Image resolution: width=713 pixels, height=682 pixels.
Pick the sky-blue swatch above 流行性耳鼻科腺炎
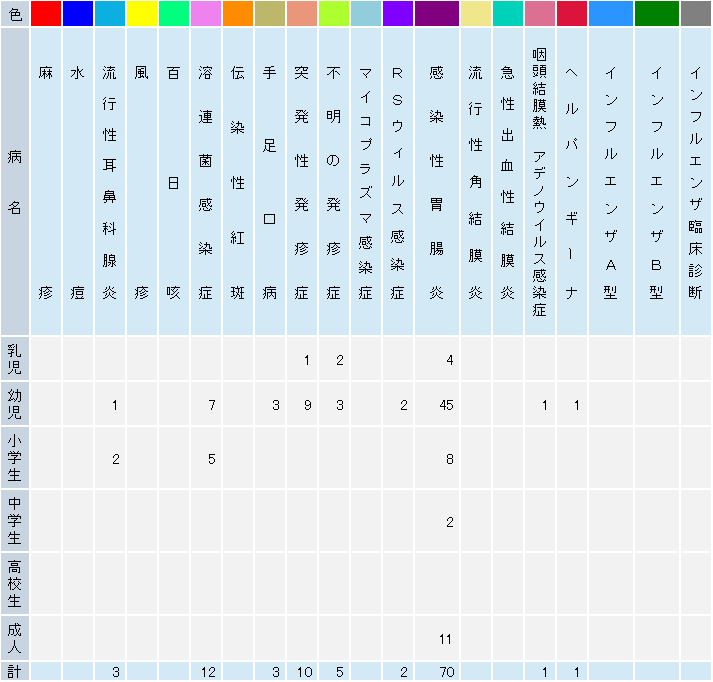[110, 14]
